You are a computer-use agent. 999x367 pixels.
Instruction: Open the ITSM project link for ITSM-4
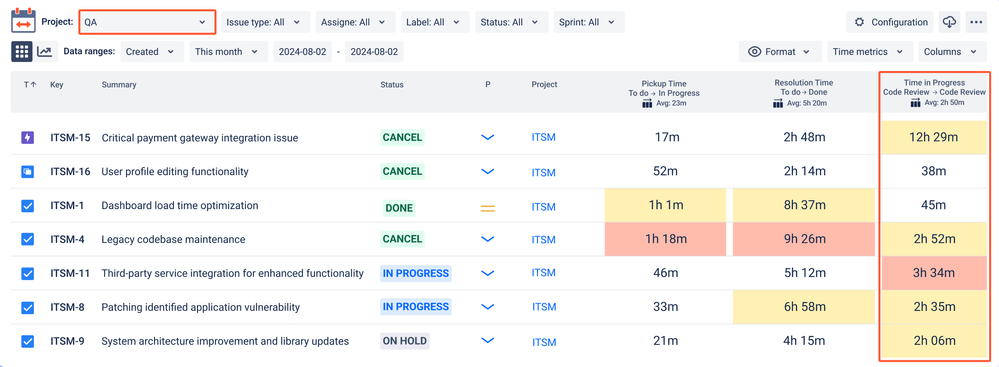click(x=543, y=240)
